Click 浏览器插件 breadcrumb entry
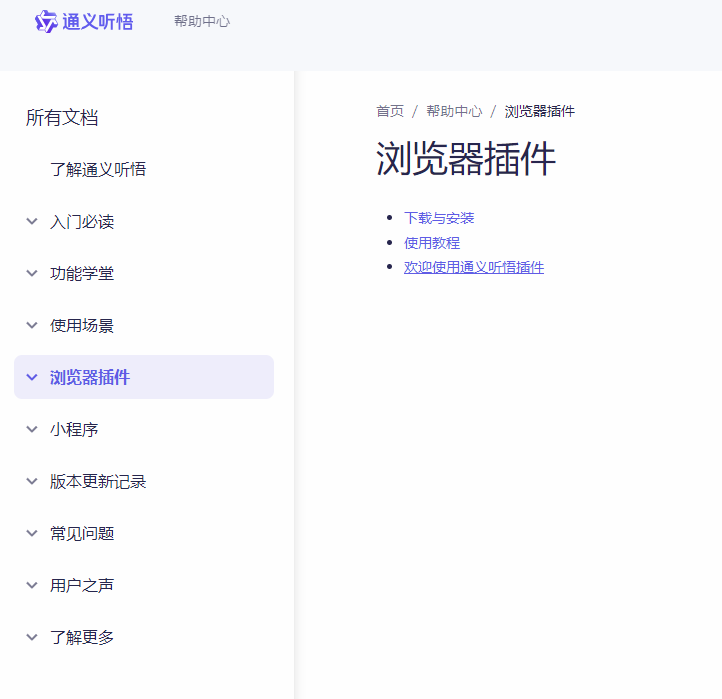The image size is (722, 699). click(x=540, y=111)
